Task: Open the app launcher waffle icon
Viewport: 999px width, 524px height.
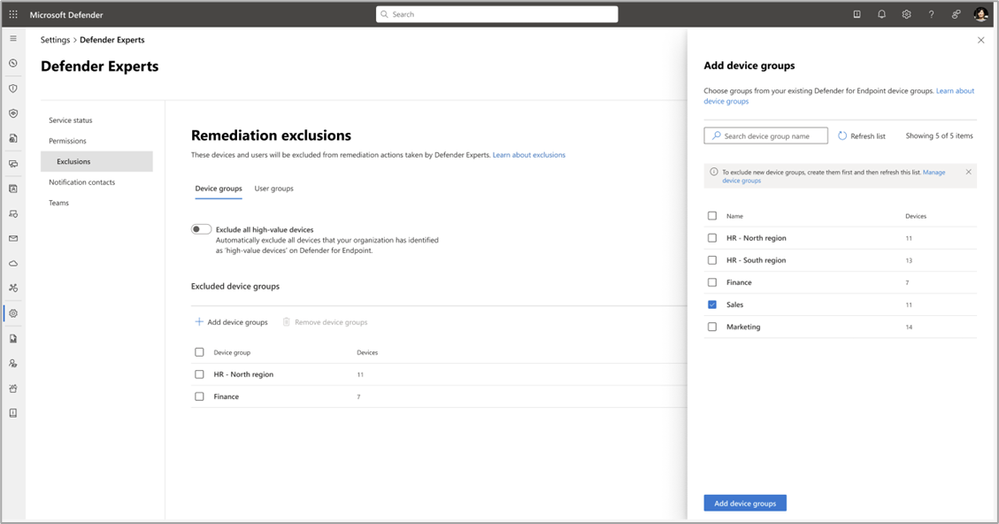Action: (13, 14)
